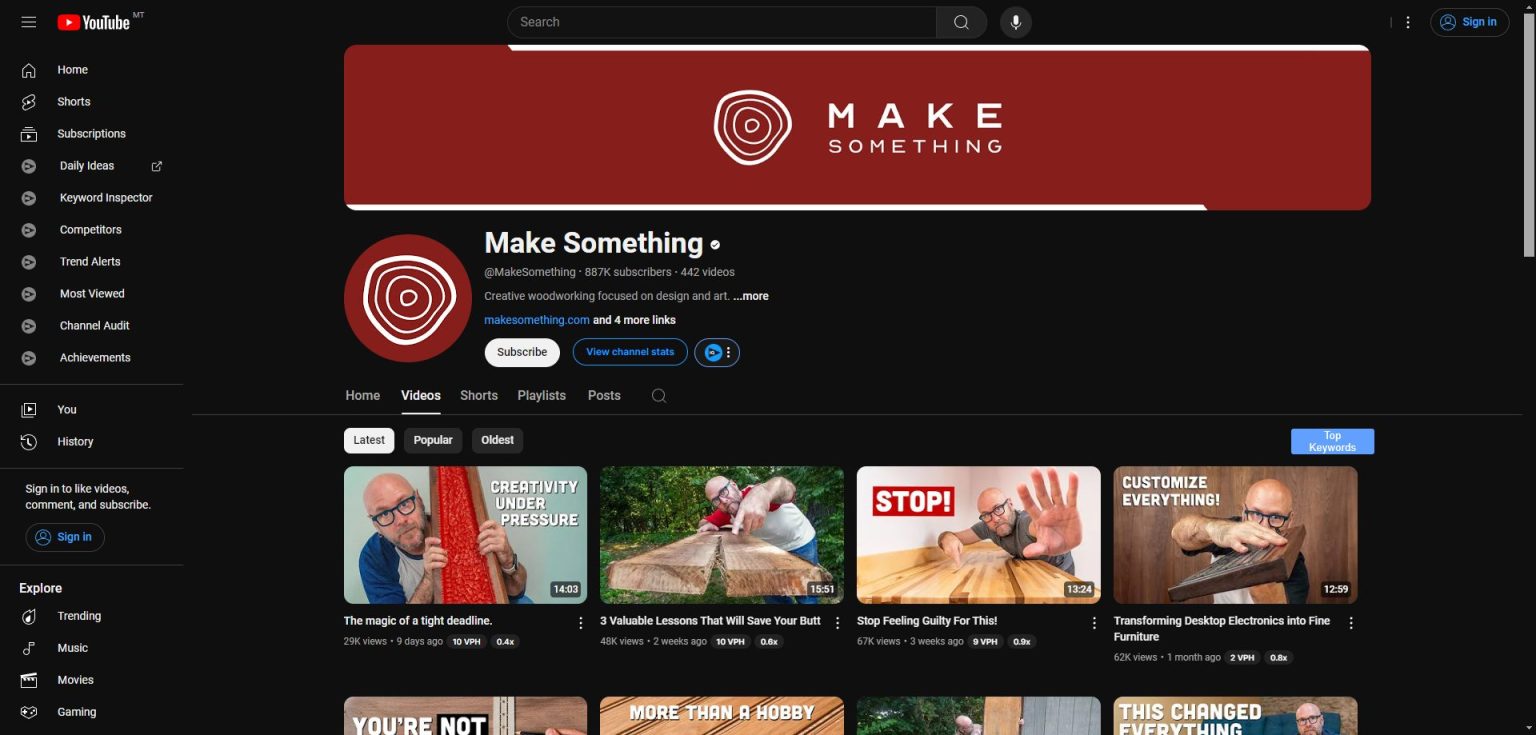Expand the channel description with ...more
This screenshot has height=735, width=1536.
pos(749,296)
